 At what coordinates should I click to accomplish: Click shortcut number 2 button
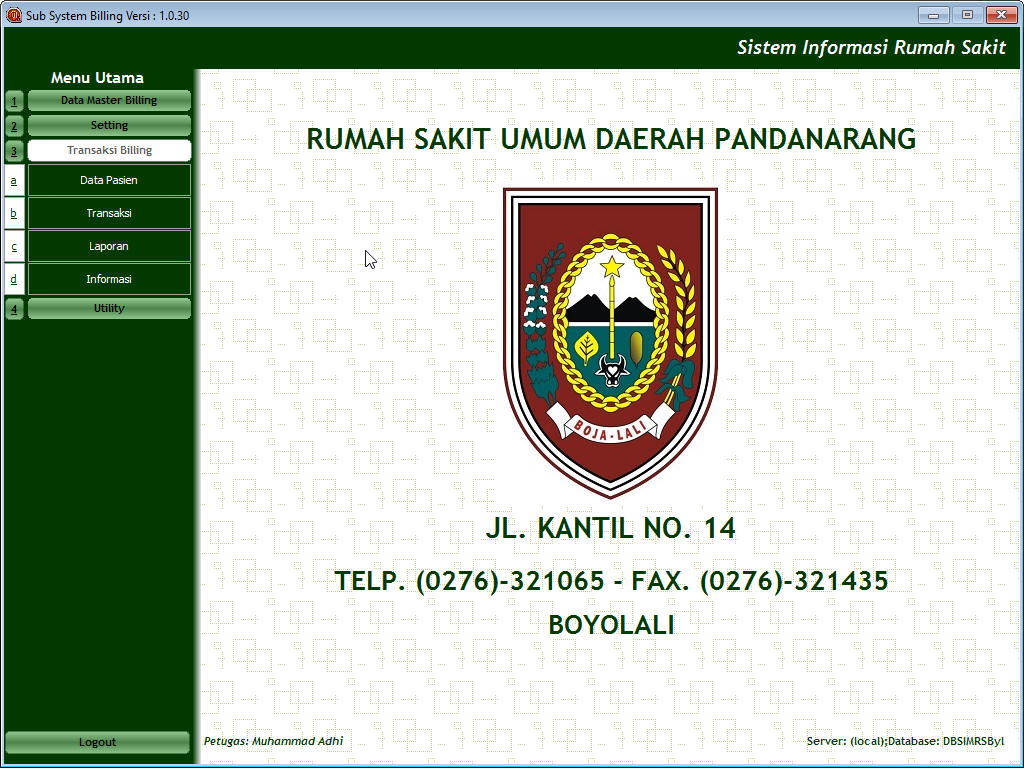point(14,126)
